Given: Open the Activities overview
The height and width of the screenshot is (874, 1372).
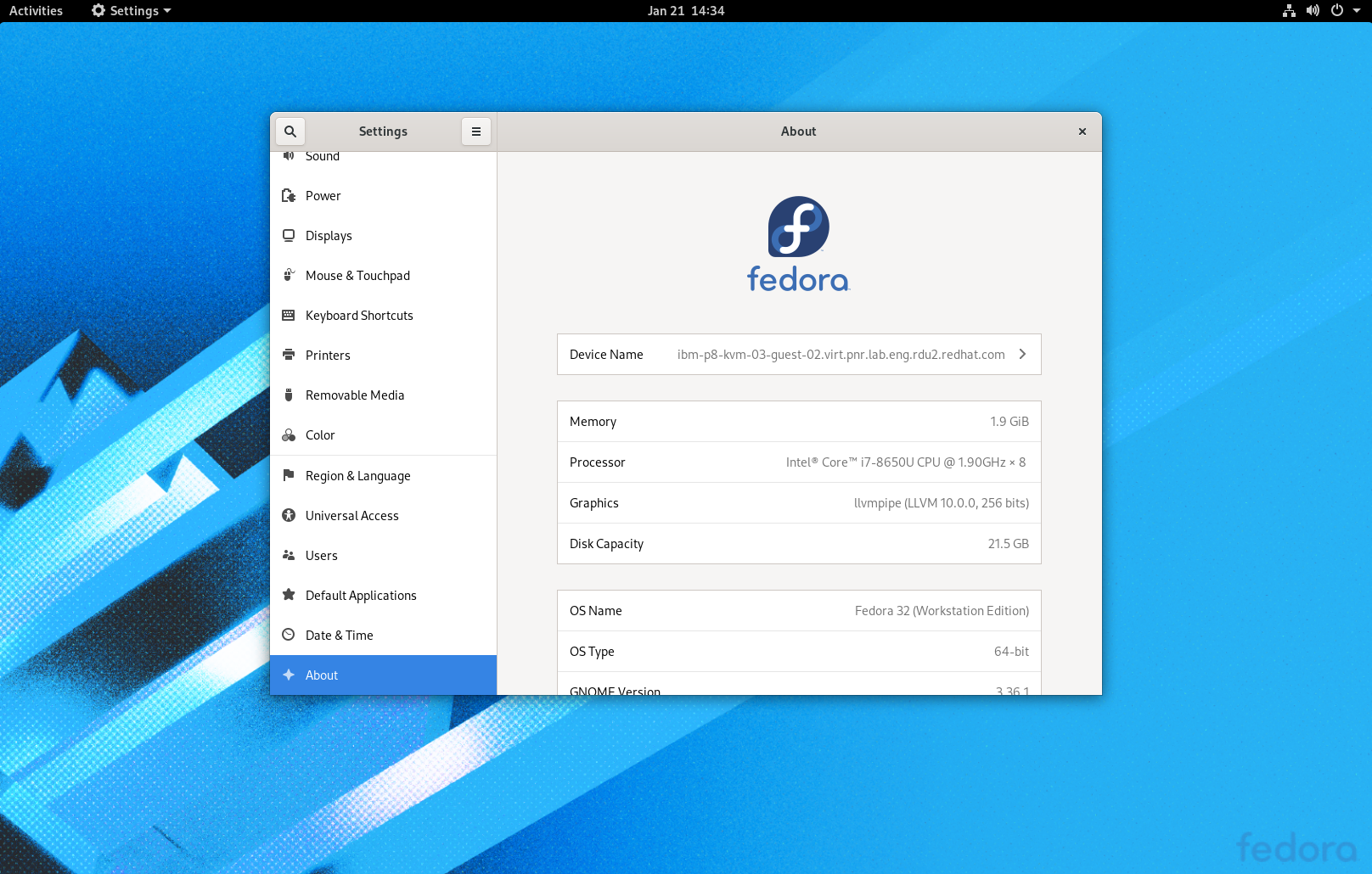Looking at the screenshot, I should (36, 11).
